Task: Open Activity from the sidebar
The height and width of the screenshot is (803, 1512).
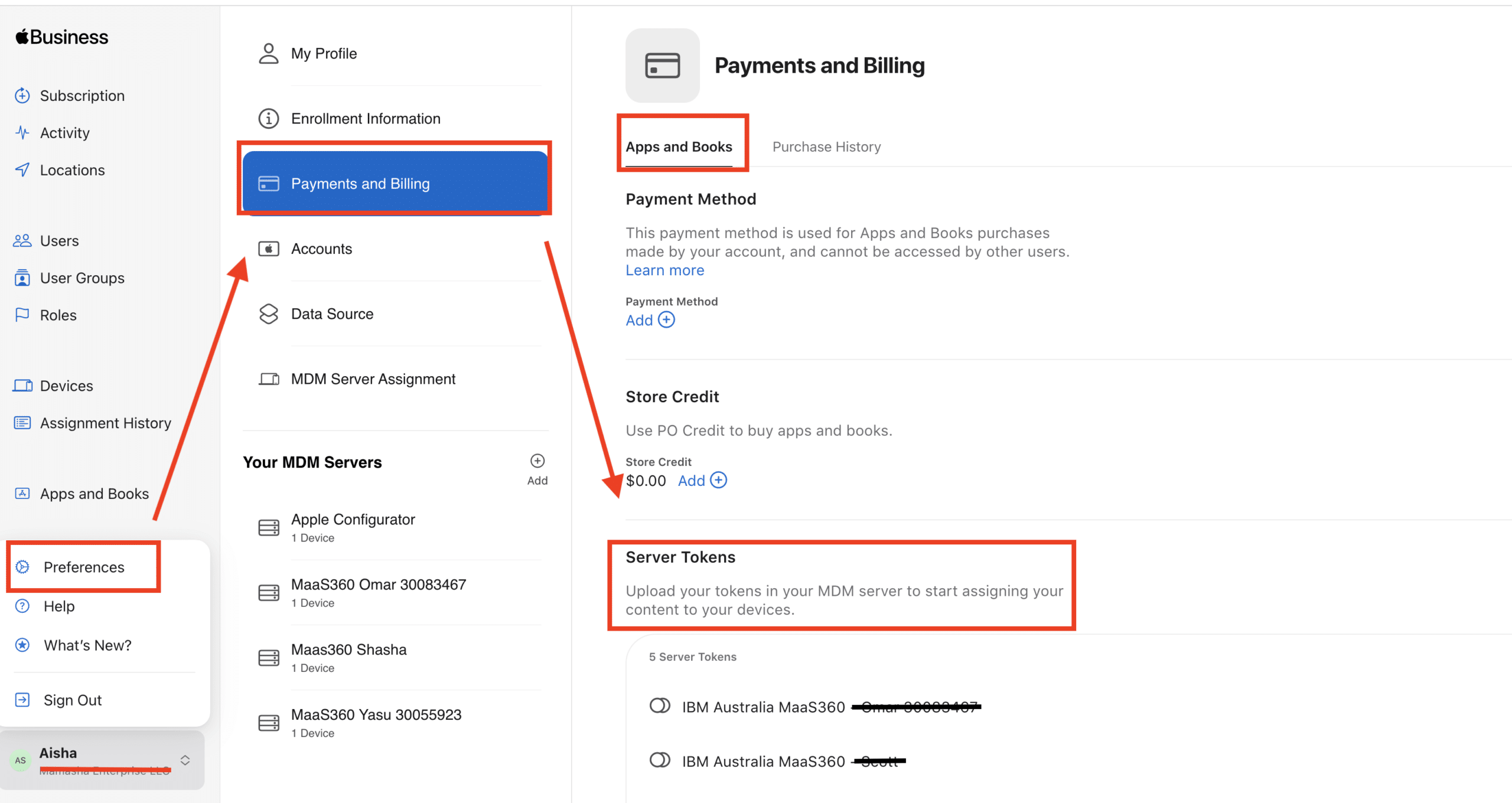Action: coord(64,133)
